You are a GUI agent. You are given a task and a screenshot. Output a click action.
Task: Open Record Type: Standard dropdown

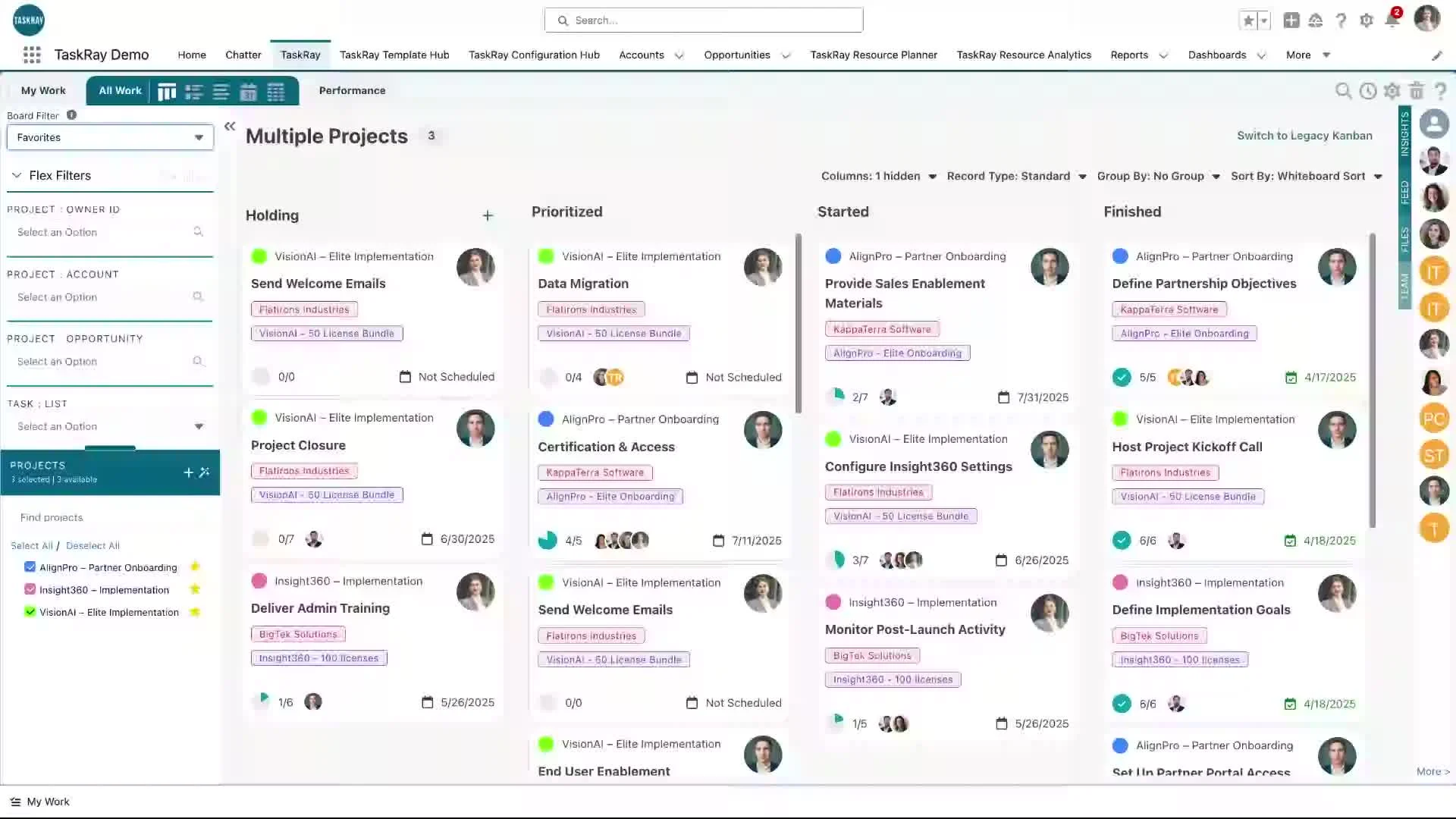1017,176
